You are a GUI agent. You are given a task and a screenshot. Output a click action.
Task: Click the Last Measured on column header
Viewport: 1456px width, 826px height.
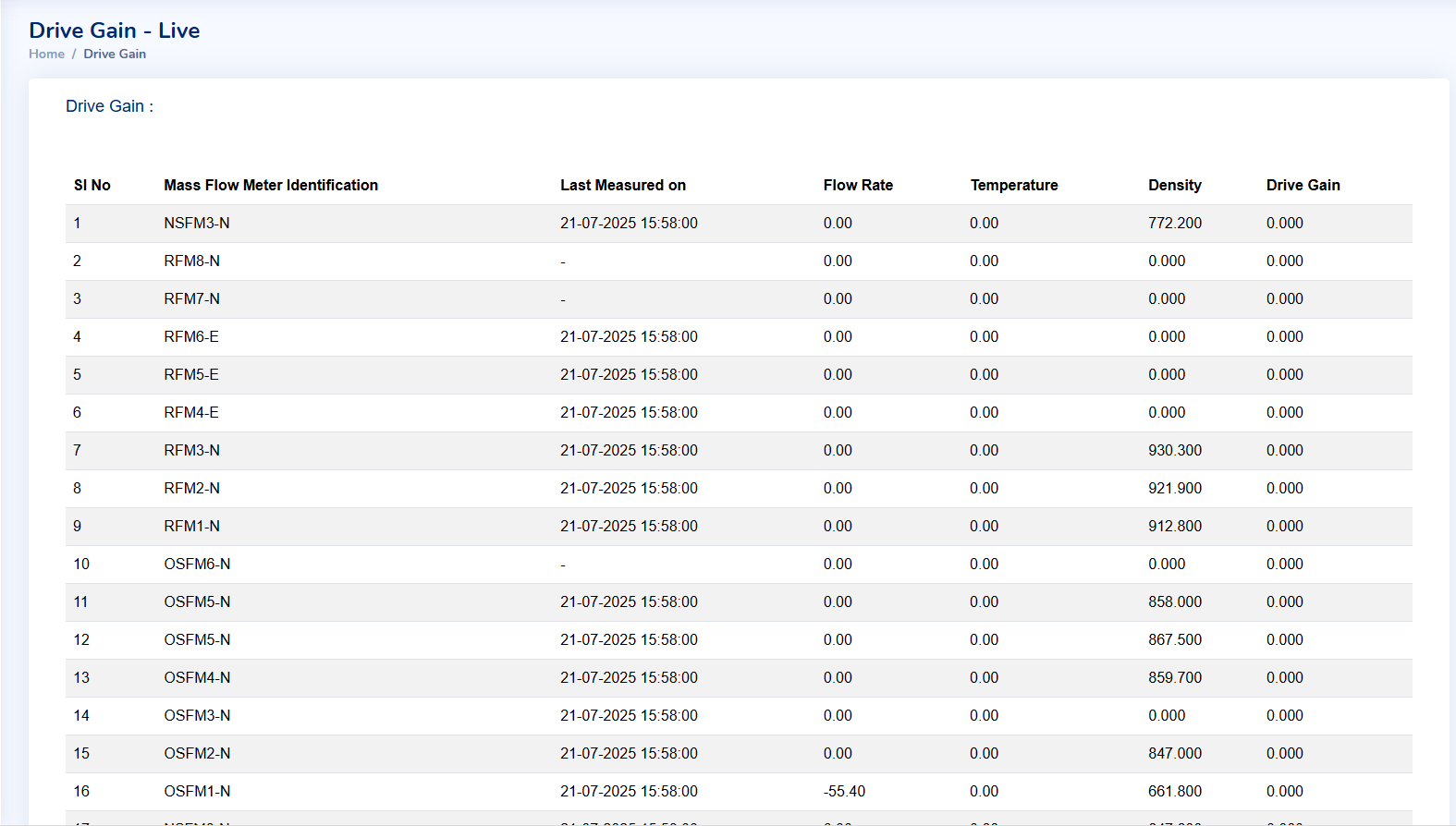[x=622, y=185]
